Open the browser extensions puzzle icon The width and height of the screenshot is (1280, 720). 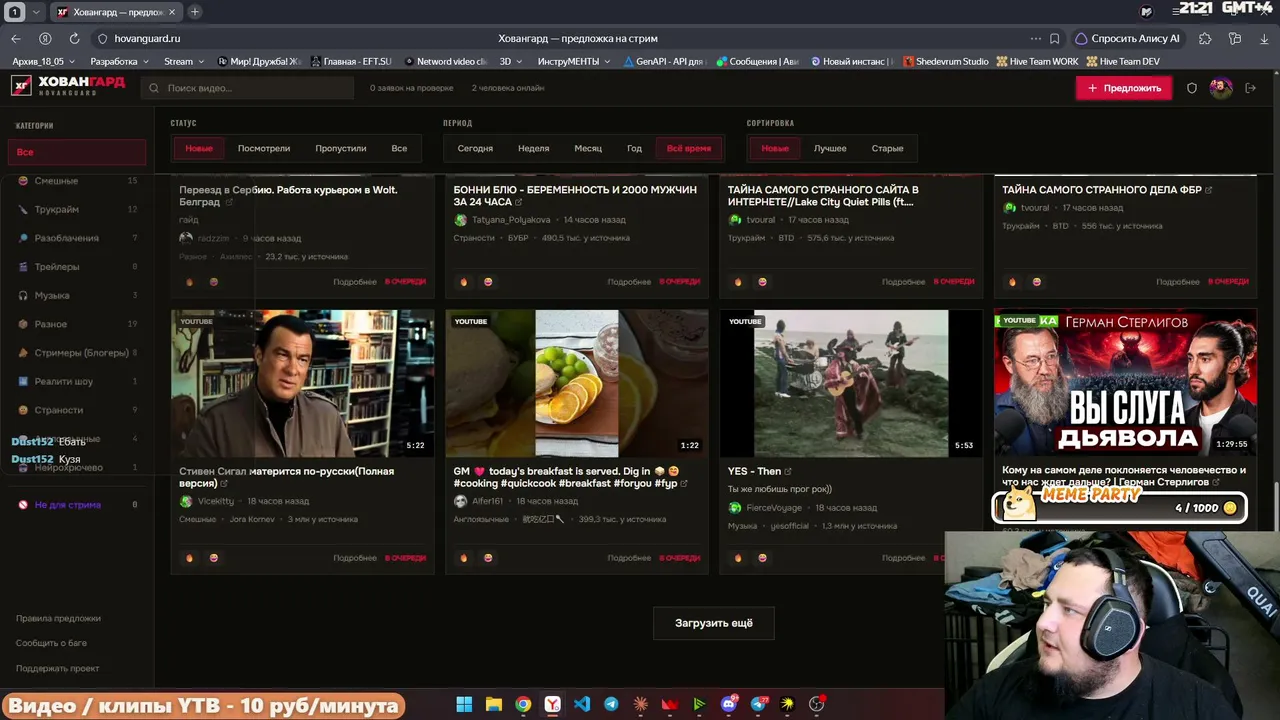1205,39
